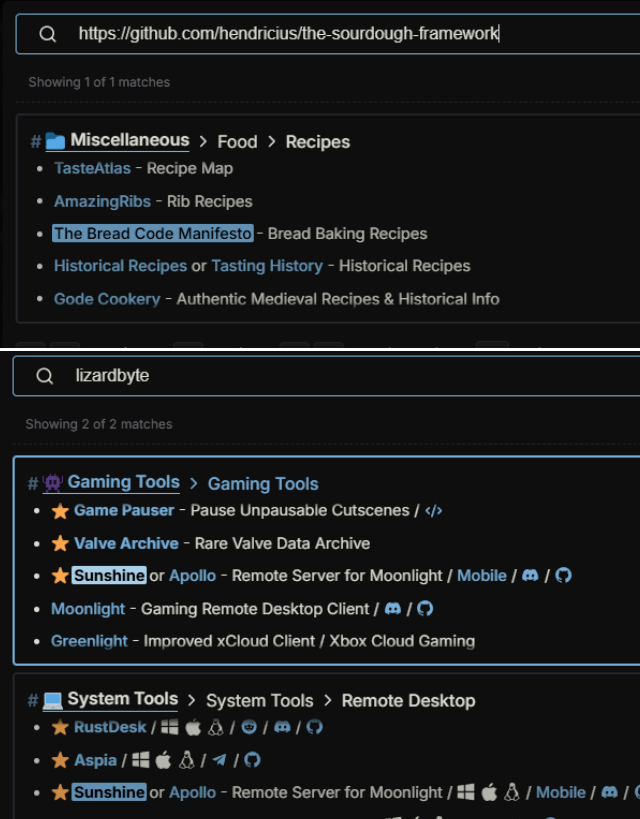
Task: Click the 'Recipes' breadcrumb text
Action: click(318, 142)
